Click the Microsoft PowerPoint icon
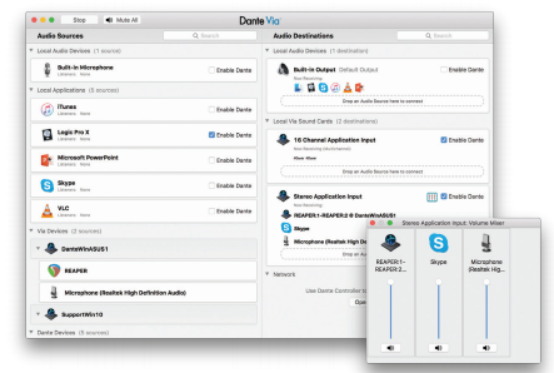 point(47,160)
